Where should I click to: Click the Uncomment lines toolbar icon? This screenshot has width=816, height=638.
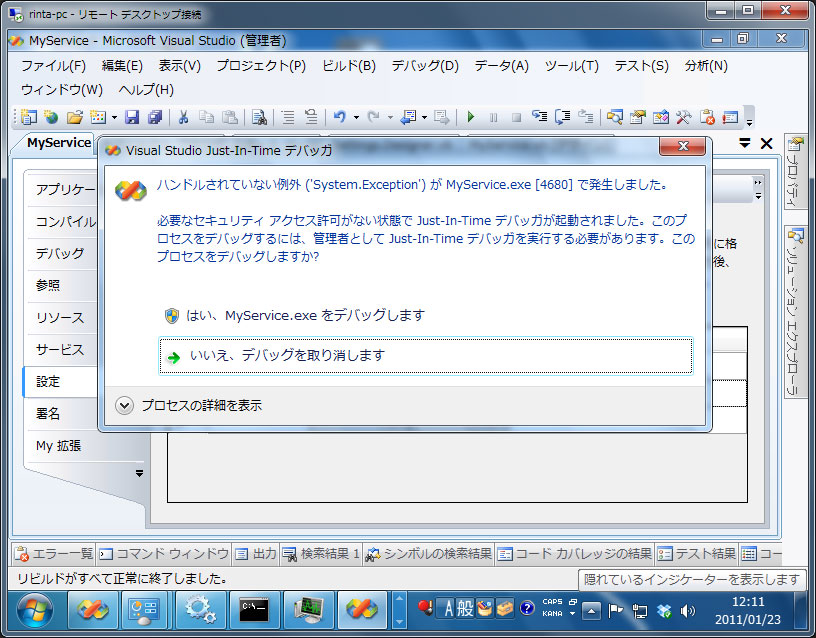coord(311,117)
